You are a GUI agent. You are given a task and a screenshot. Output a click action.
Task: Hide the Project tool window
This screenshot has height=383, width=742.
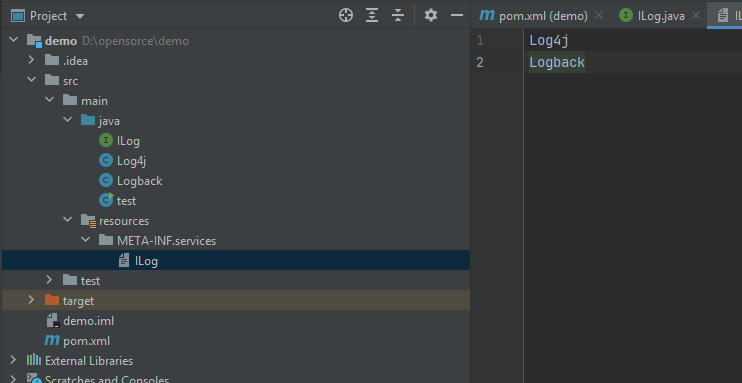click(457, 16)
